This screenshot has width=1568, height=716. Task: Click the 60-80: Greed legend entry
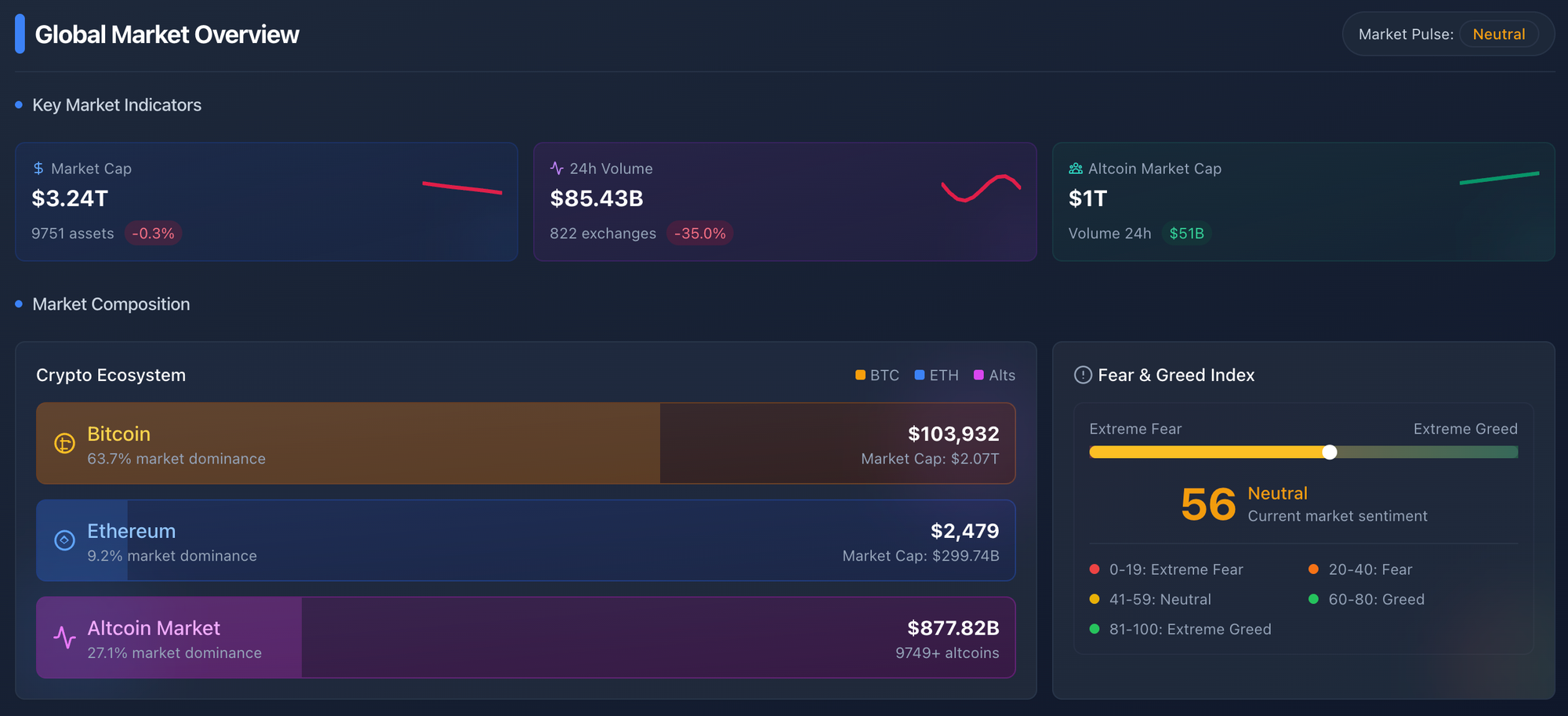[x=1367, y=599]
